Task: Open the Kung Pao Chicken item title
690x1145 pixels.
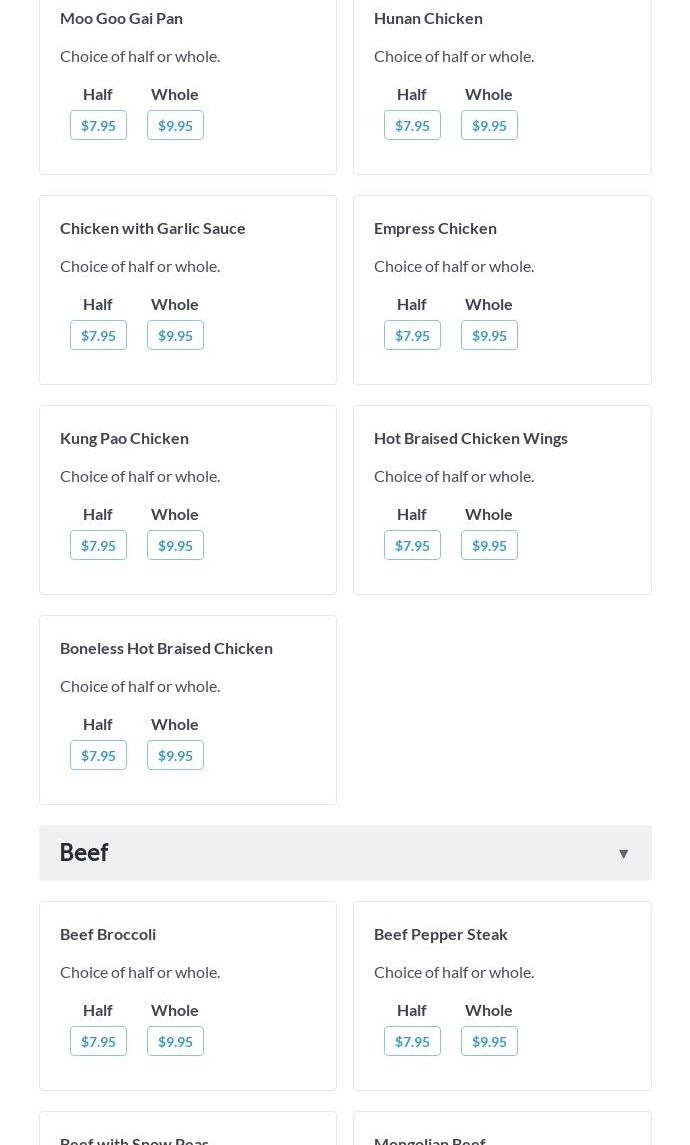Action: tap(124, 438)
